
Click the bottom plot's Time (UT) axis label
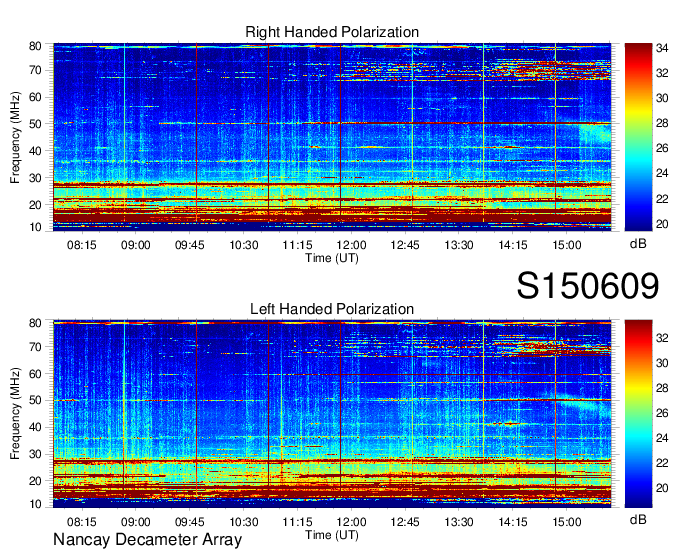tap(332, 536)
